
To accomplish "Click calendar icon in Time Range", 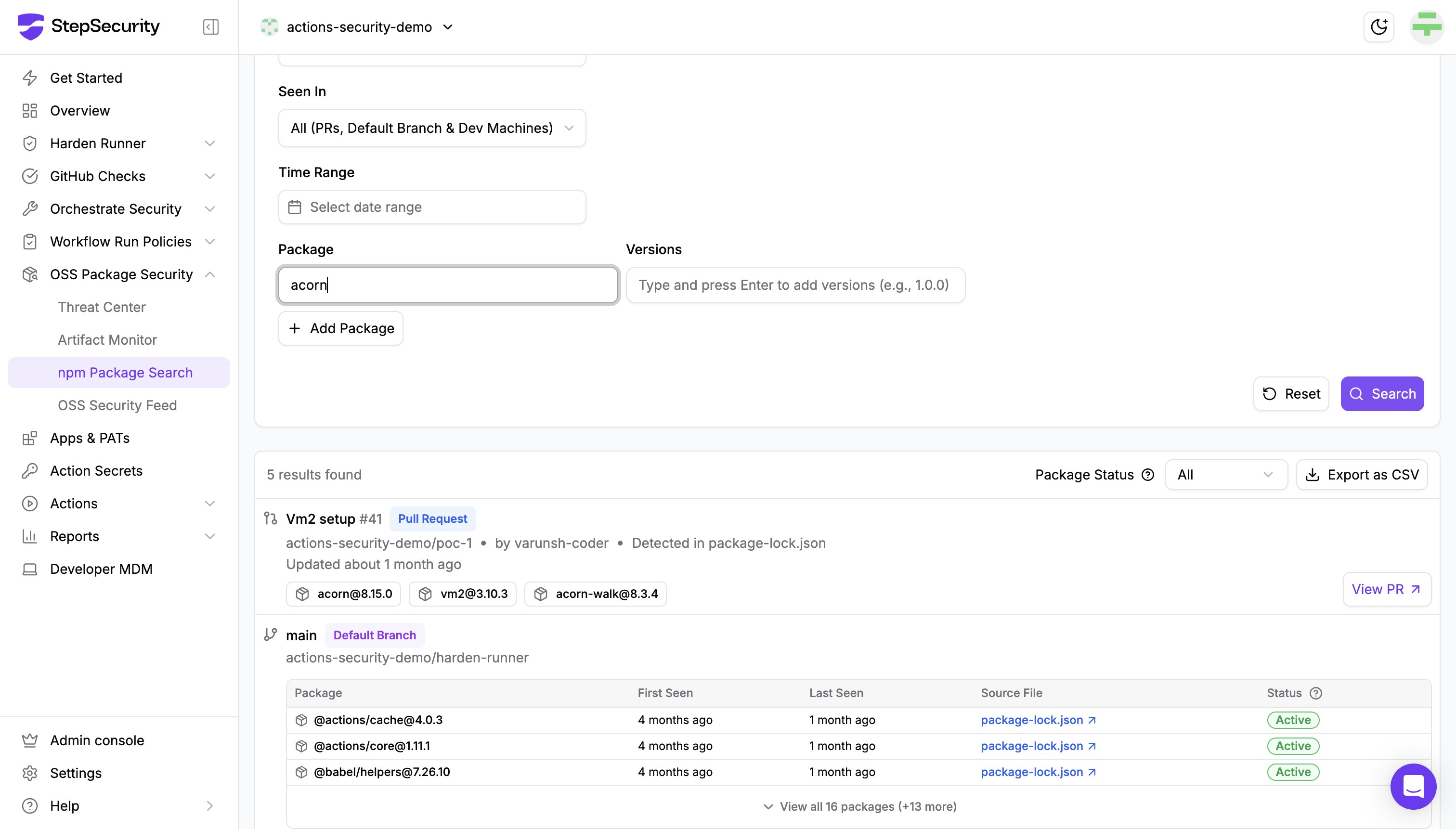I will [294, 207].
